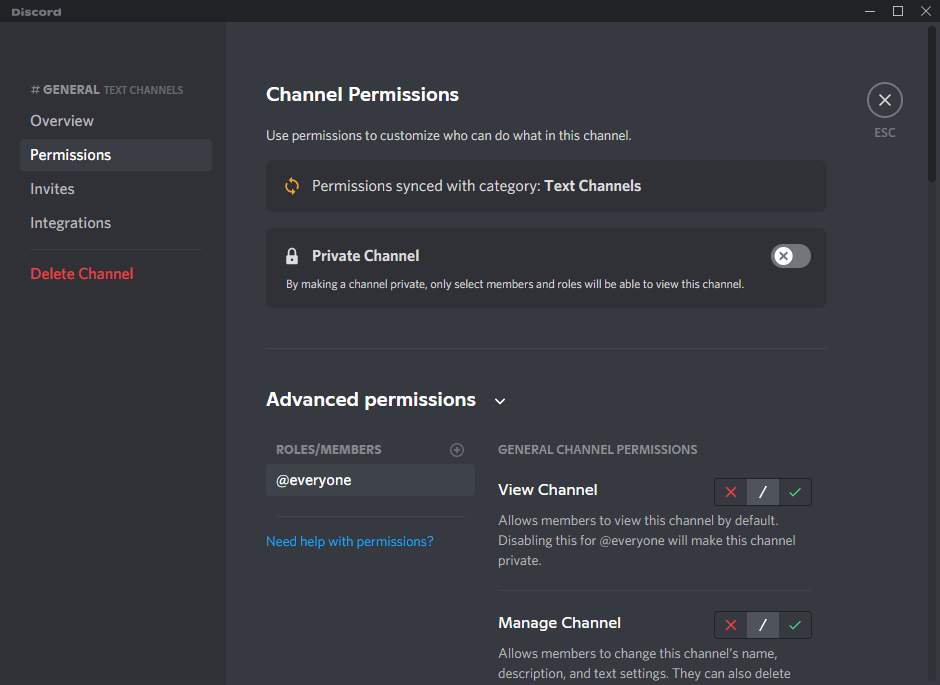Click the permissions sync icon
Viewport: 940px width, 685px height.
pyautogui.click(x=291, y=186)
